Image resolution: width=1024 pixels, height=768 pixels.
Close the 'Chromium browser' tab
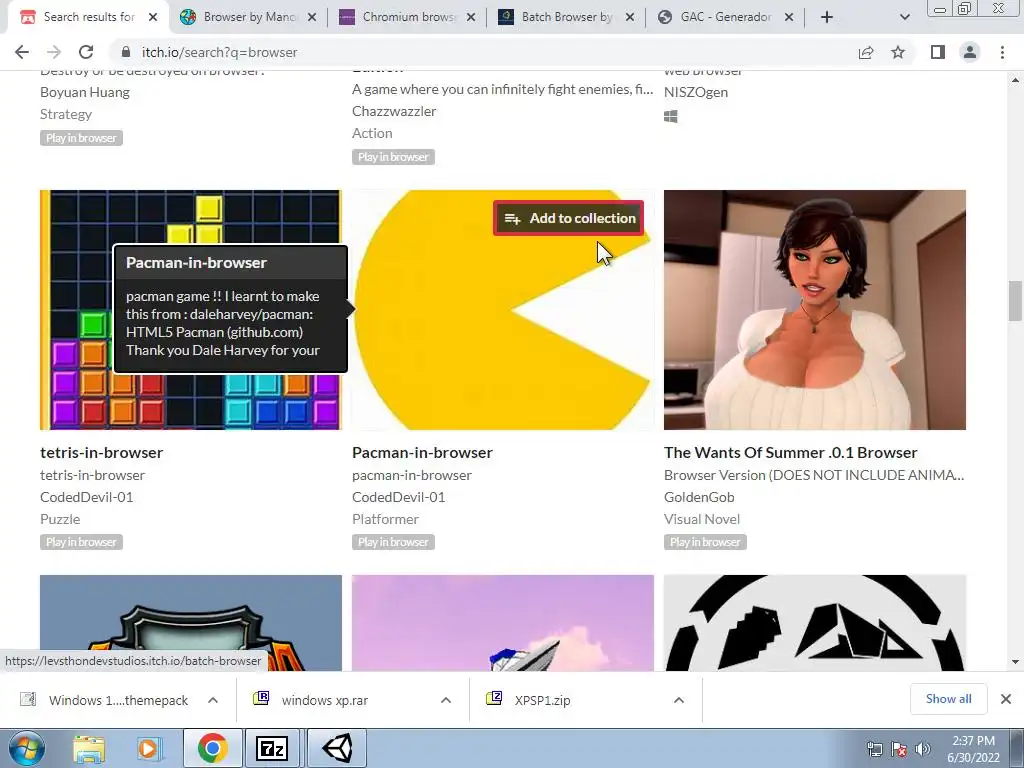pyautogui.click(x=471, y=17)
